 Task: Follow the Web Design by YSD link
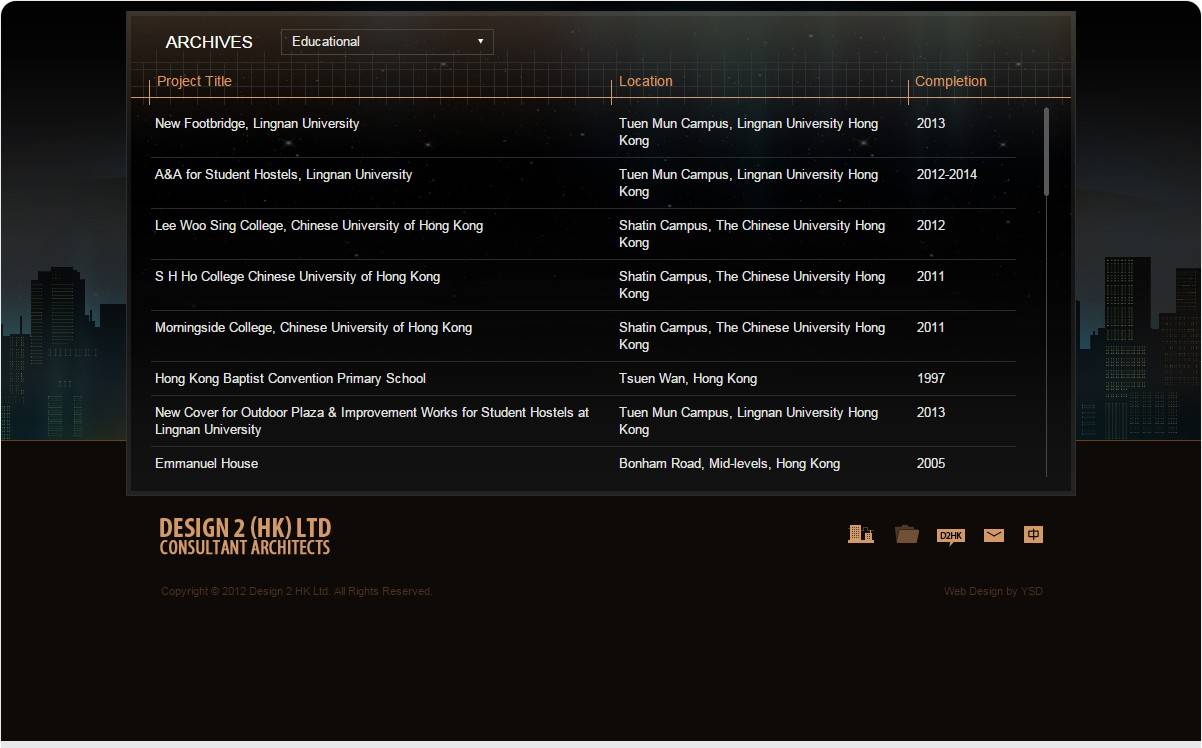(x=992, y=591)
